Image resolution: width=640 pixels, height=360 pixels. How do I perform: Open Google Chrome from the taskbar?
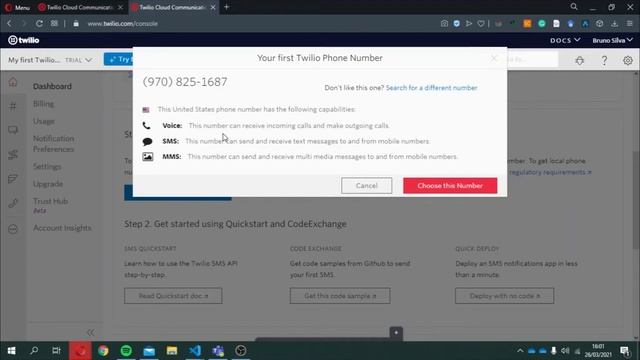[103, 351]
